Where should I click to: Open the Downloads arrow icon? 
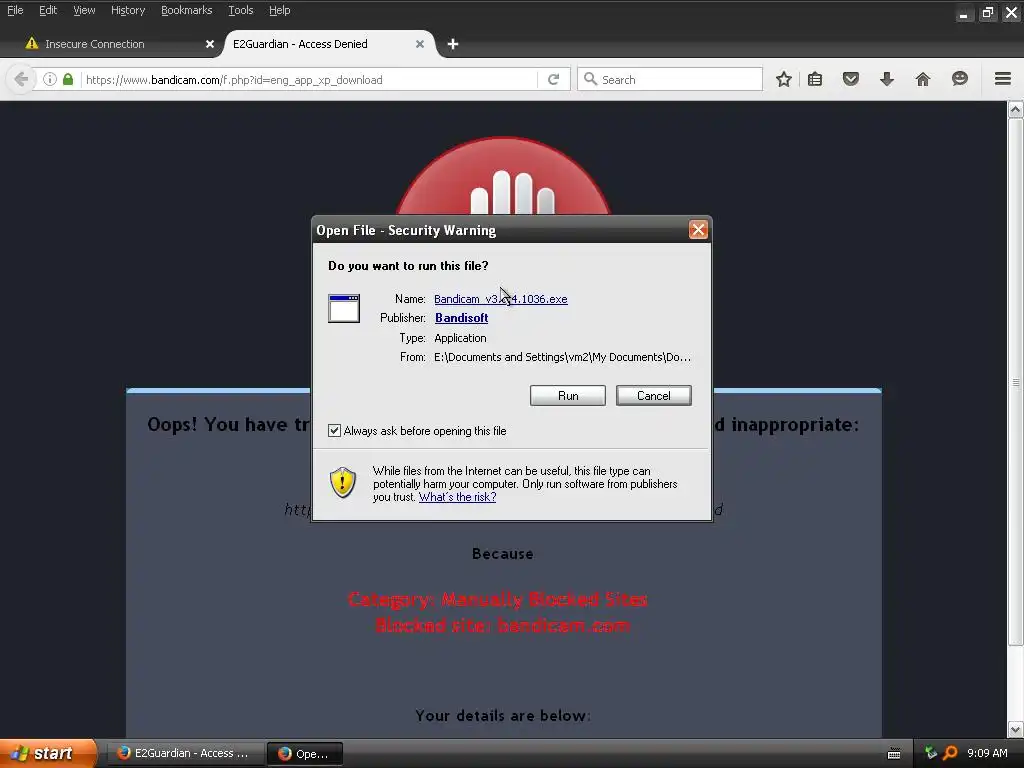[x=887, y=80]
